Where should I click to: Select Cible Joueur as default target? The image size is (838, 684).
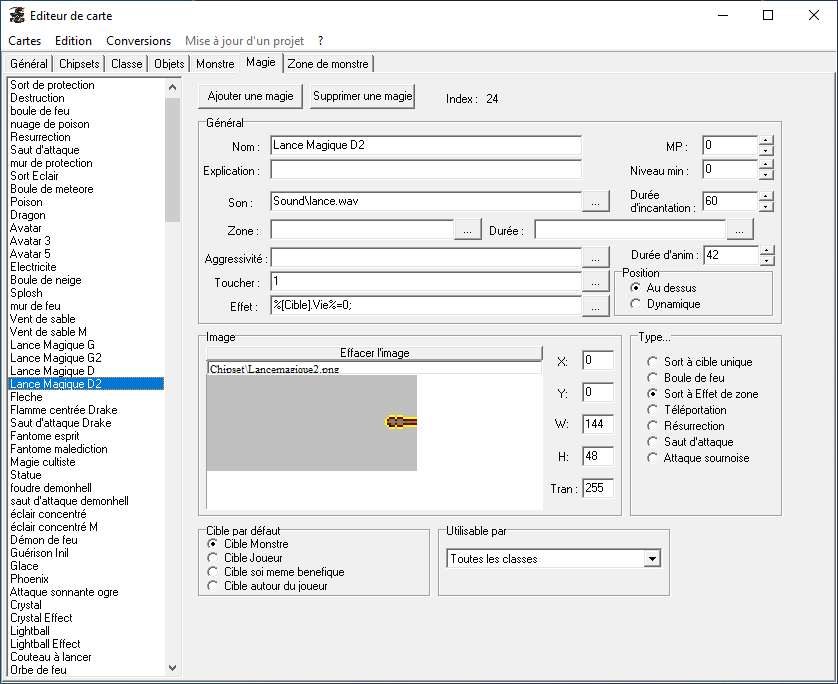(212, 558)
